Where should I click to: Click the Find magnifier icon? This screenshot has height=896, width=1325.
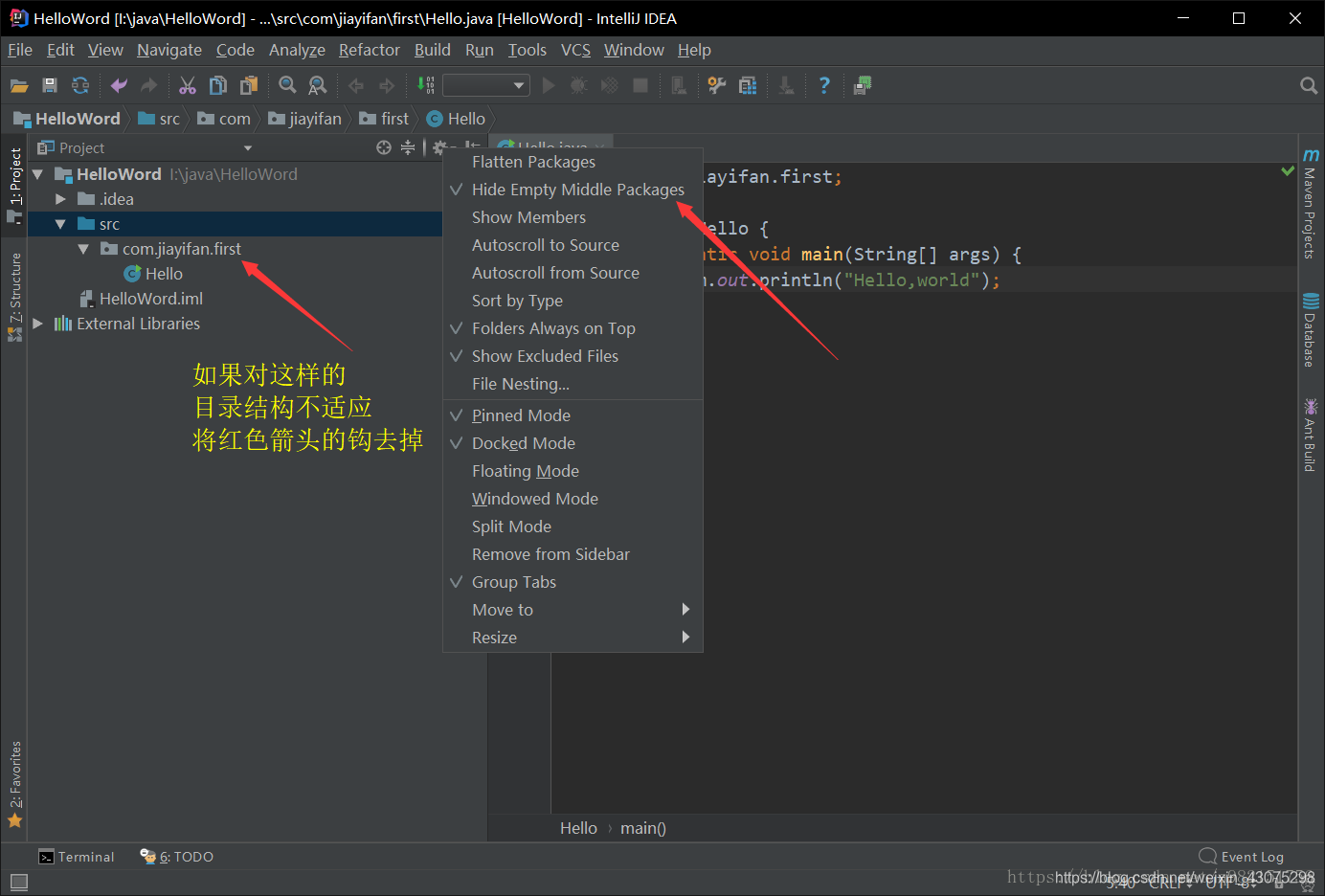[287, 86]
